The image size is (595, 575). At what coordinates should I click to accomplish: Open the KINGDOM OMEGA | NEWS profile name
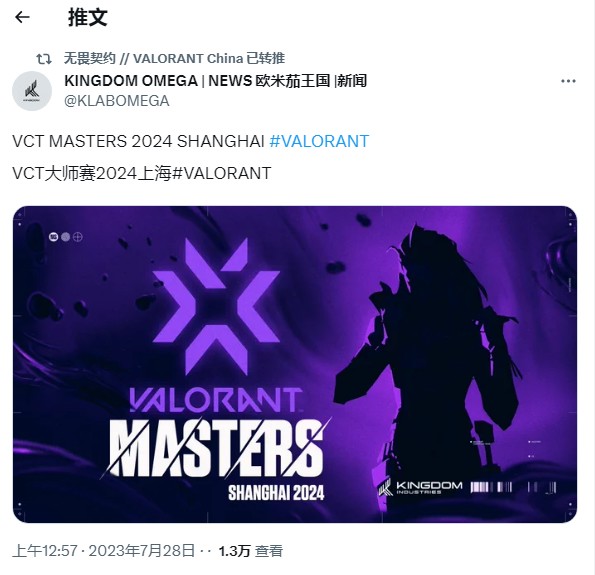(216, 81)
